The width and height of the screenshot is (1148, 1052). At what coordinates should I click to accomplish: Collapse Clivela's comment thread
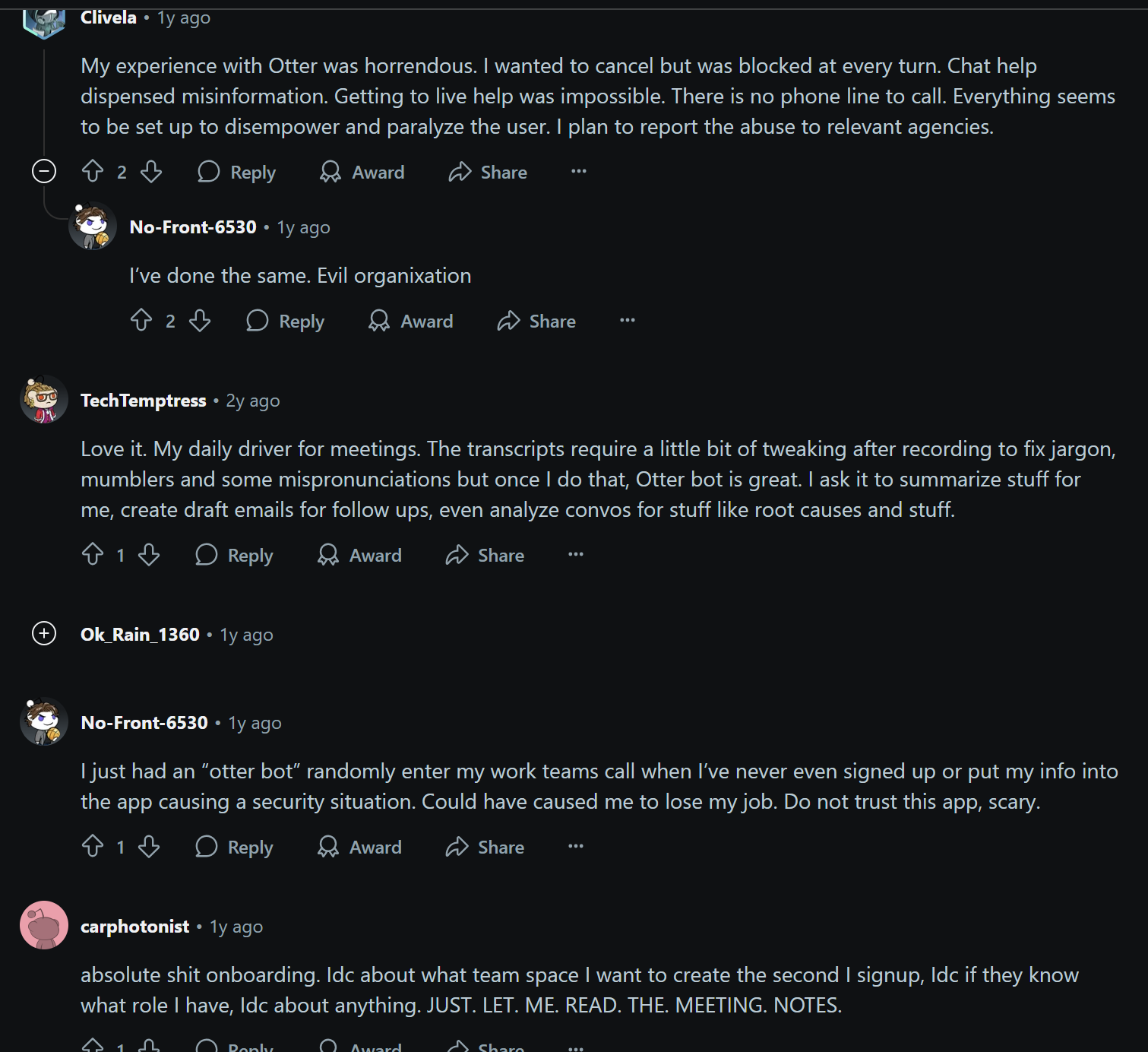44,172
